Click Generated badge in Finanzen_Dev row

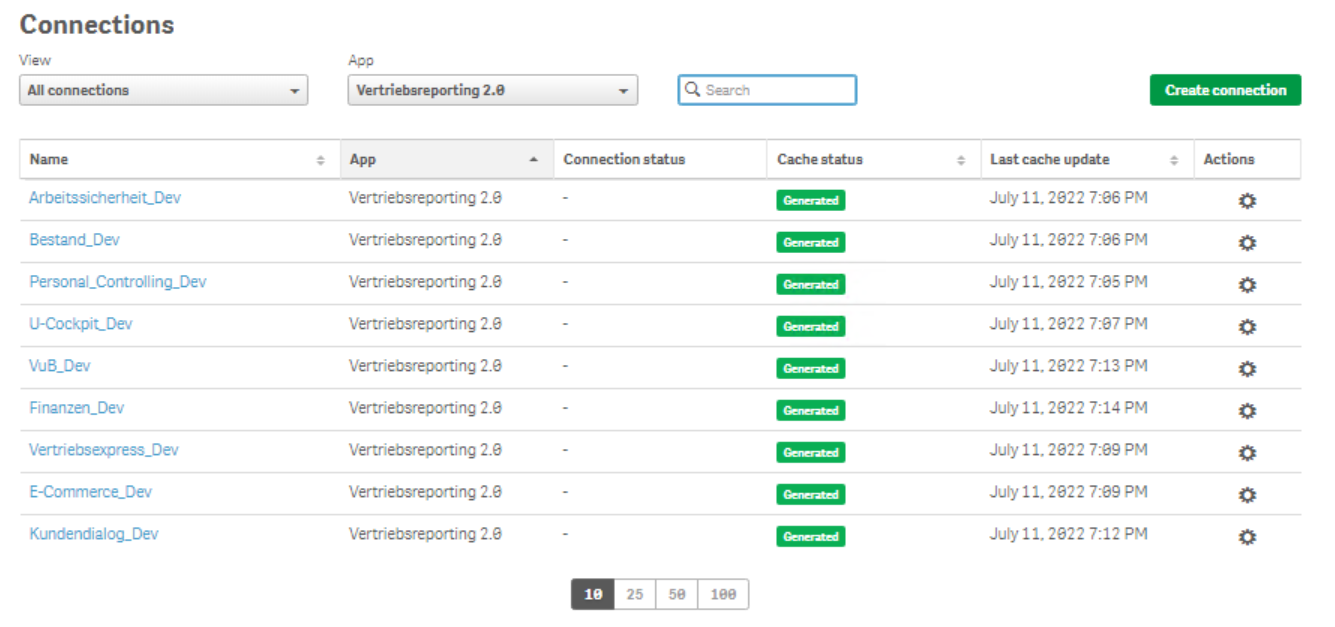point(811,410)
